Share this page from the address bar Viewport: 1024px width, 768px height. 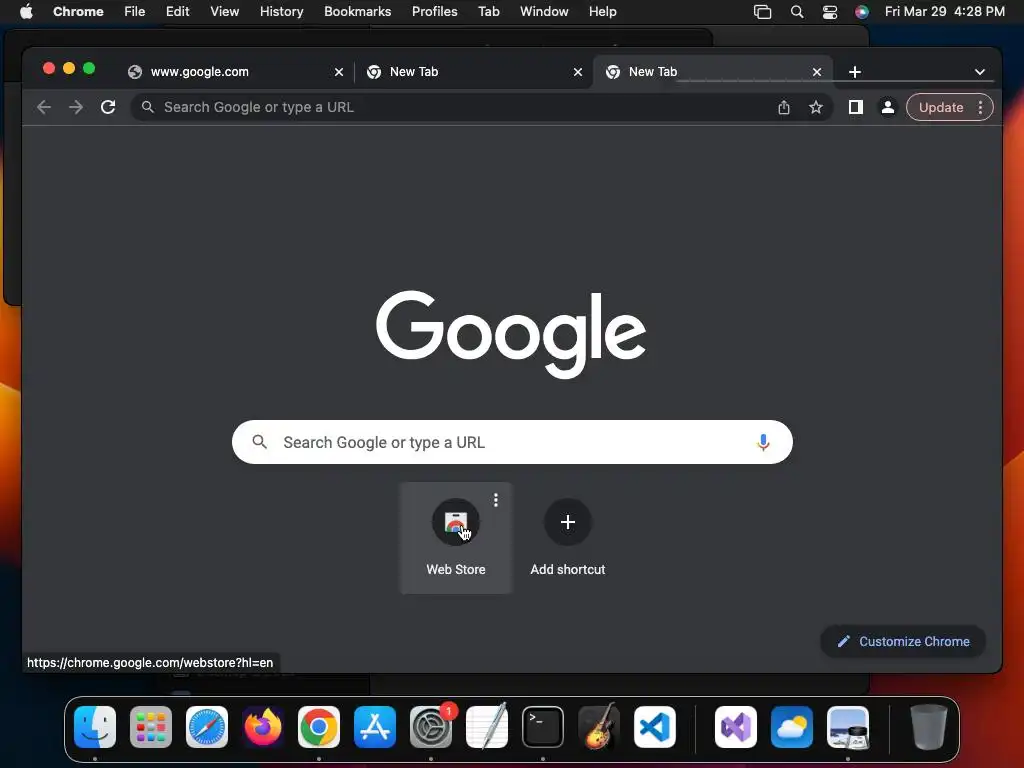[x=784, y=107]
